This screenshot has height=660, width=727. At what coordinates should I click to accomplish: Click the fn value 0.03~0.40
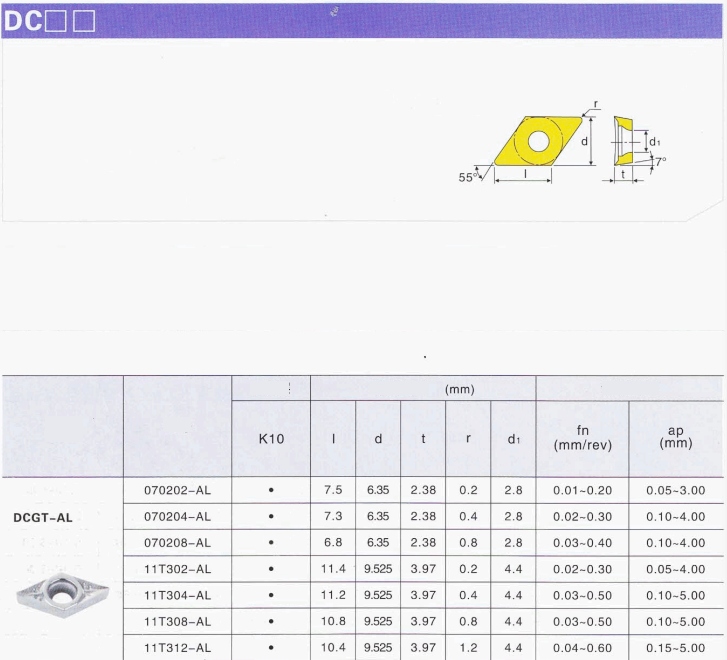pyautogui.click(x=583, y=543)
